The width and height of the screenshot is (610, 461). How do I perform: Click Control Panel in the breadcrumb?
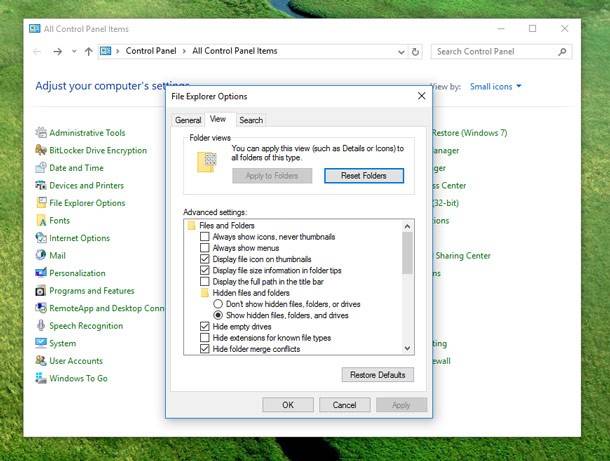point(151,51)
